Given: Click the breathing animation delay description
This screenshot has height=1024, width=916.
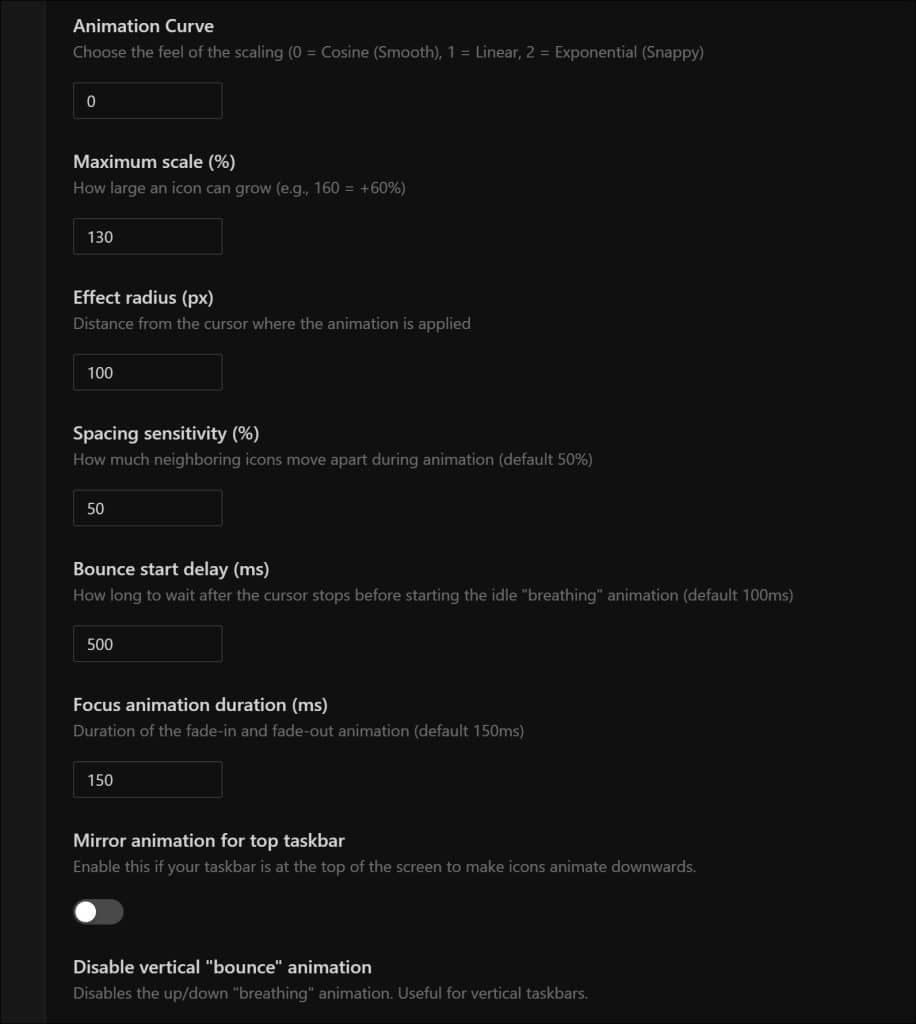Looking at the screenshot, I should tap(434, 594).
